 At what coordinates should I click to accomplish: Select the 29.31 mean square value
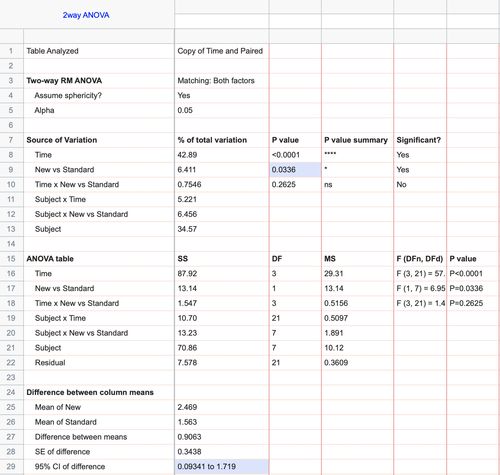tap(357, 273)
